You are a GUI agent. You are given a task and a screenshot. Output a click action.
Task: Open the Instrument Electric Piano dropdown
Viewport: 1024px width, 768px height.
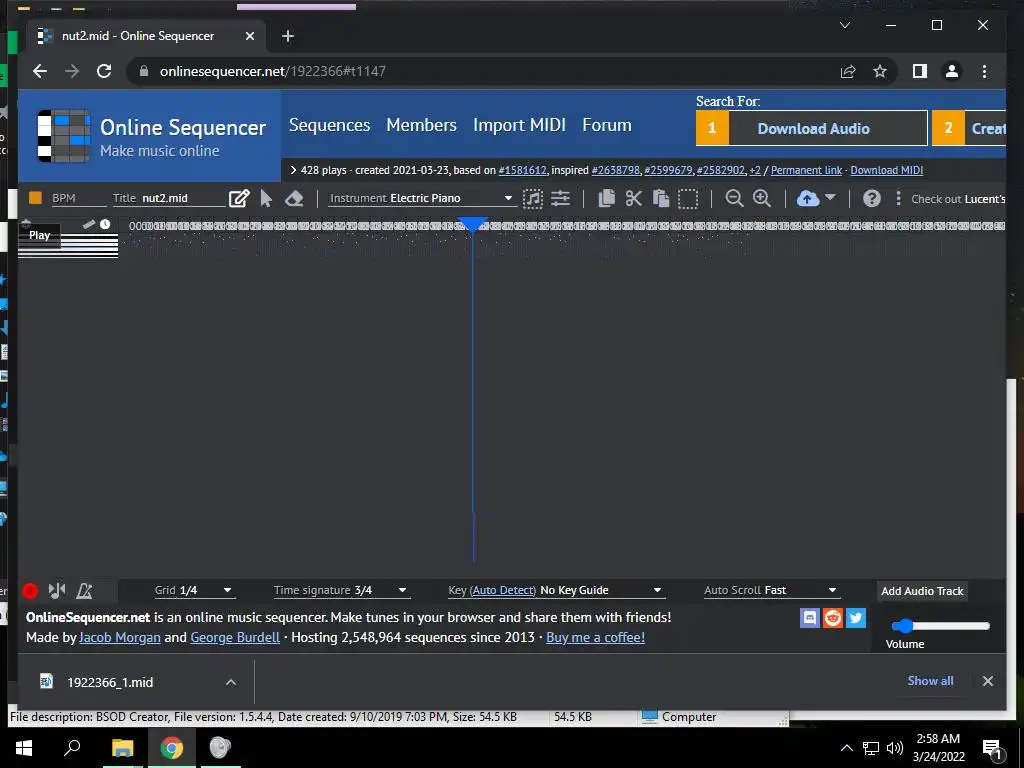(x=421, y=198)
